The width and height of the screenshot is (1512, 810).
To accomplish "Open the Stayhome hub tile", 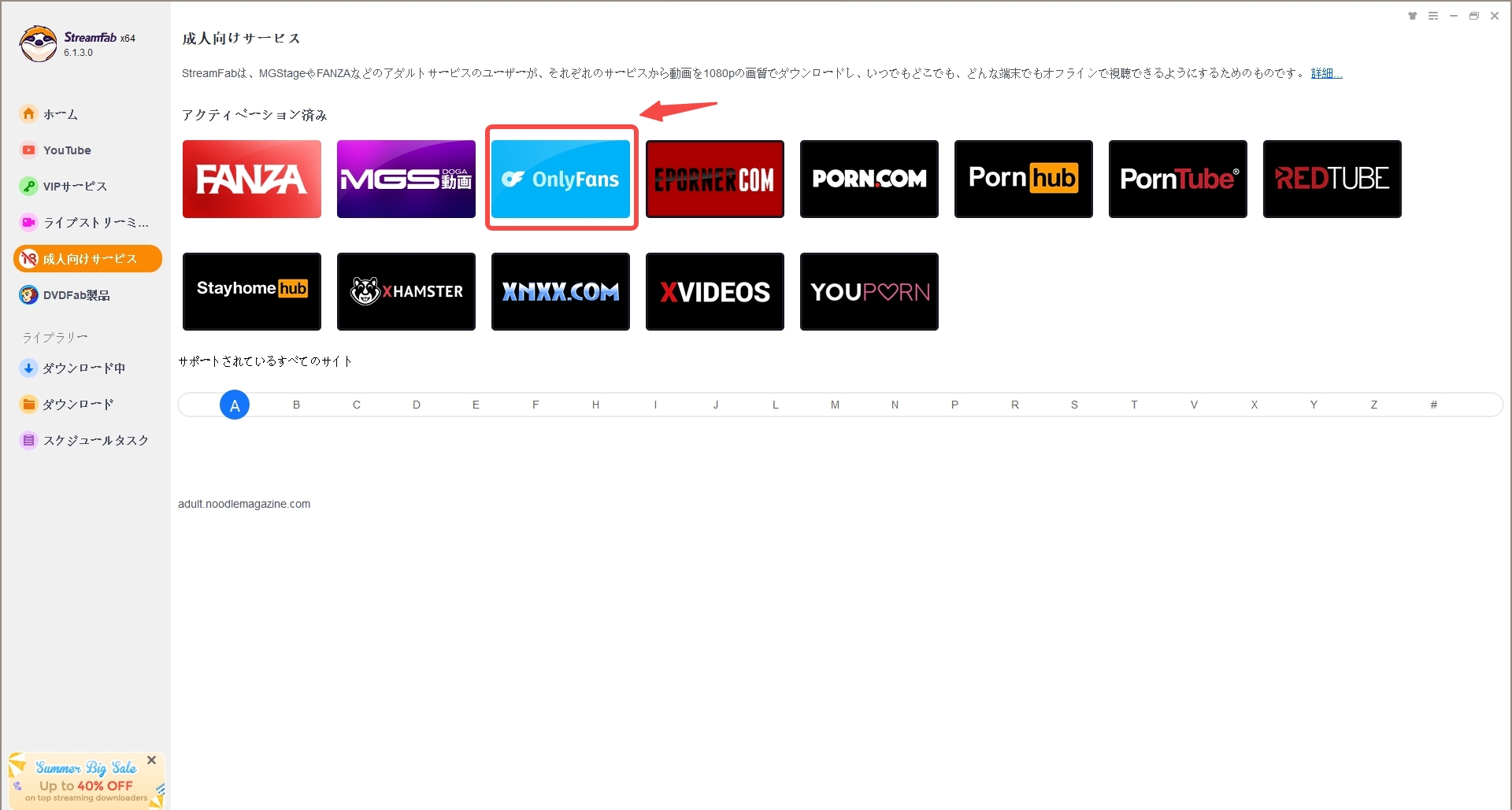I will [252, 291].
